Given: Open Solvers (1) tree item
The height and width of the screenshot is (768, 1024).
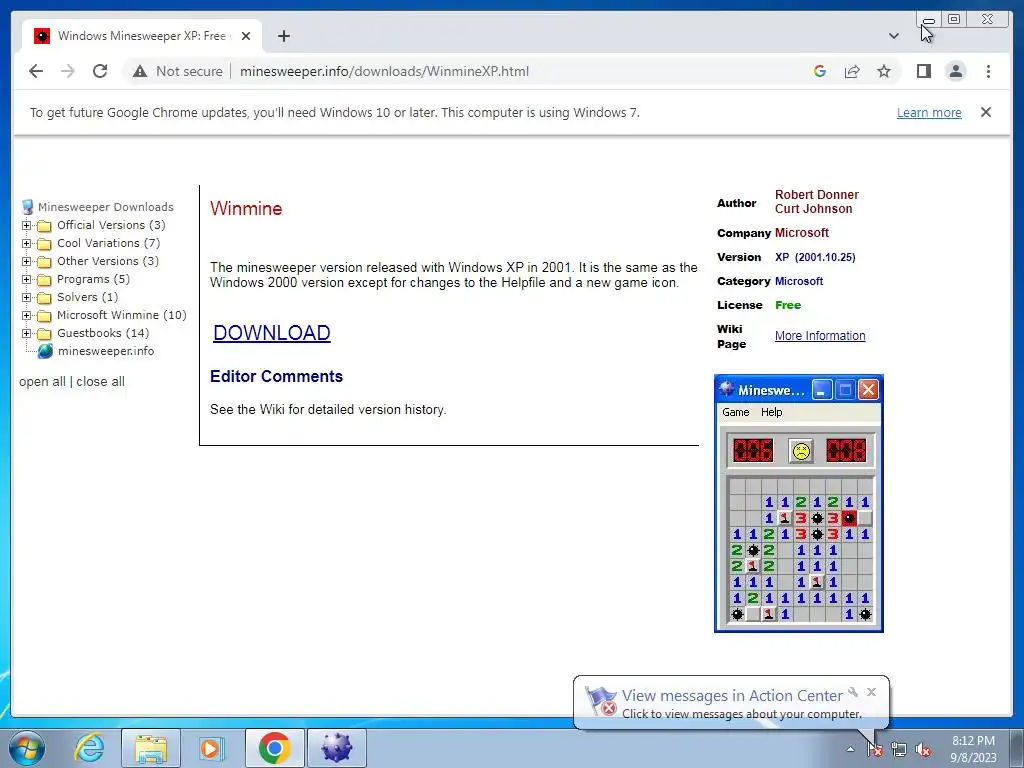Looking at the screenshot, I should 88,296.
